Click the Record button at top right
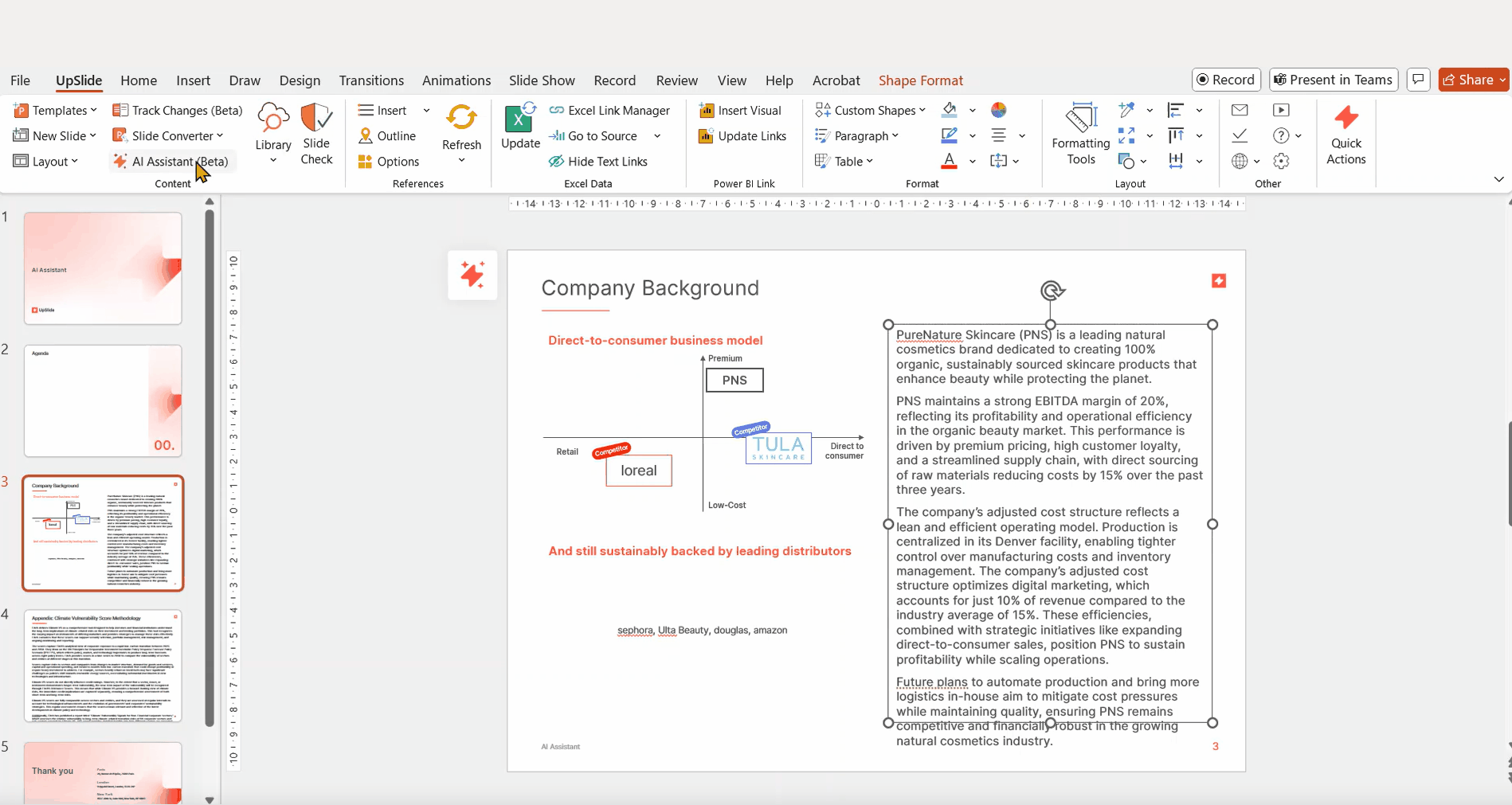 1226,80
